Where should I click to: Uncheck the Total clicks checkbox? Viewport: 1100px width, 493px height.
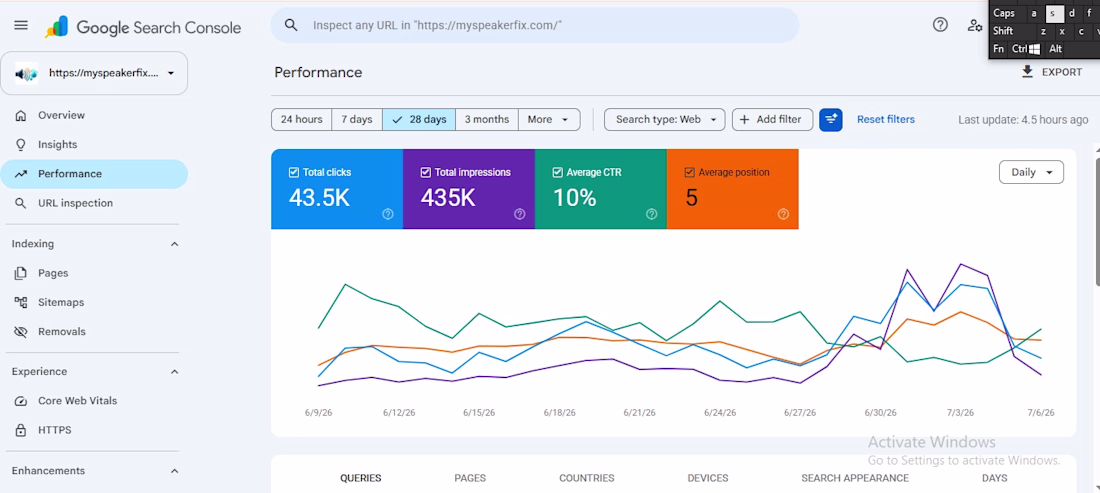293,172
